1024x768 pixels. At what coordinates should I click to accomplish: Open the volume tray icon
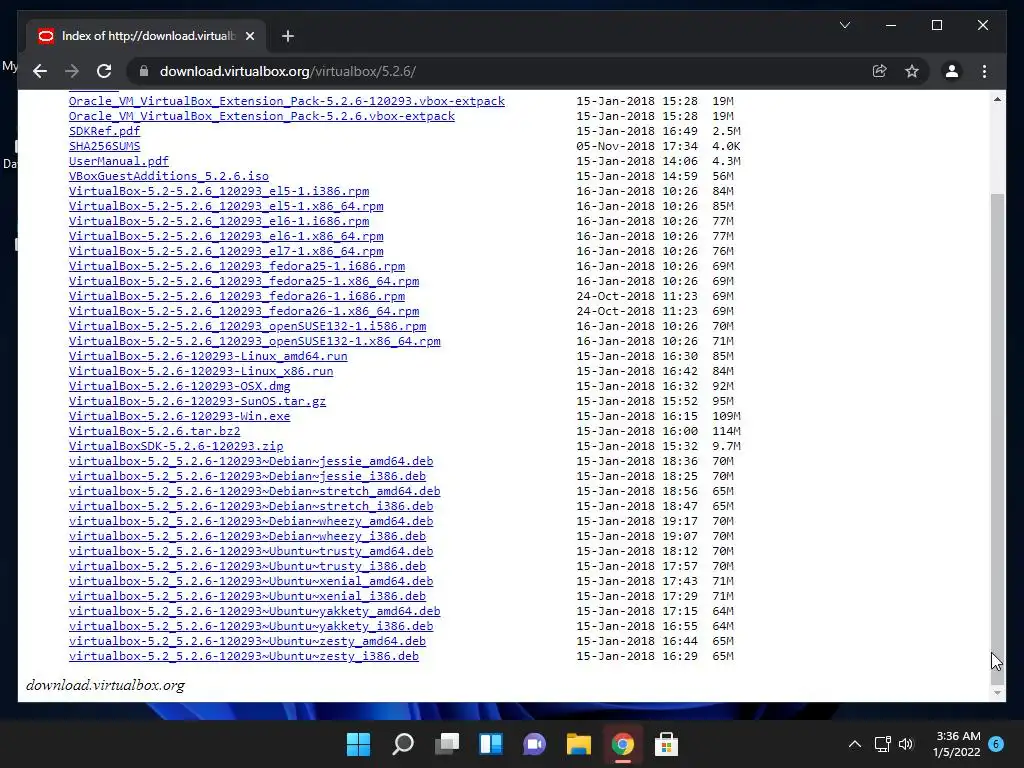[x=906, y=744]
